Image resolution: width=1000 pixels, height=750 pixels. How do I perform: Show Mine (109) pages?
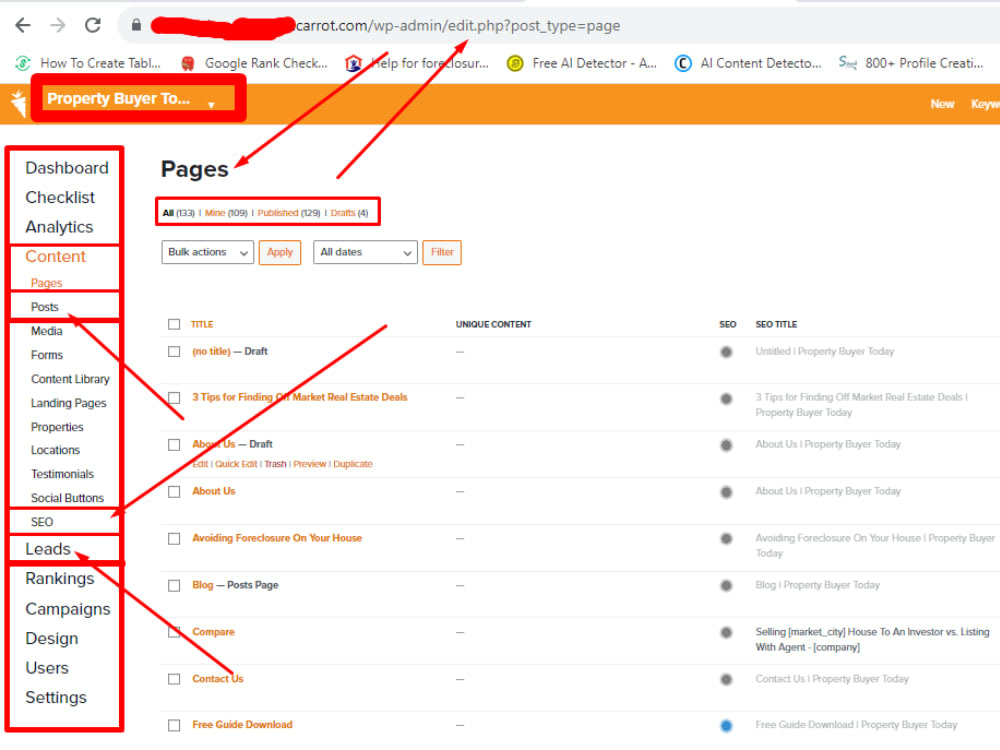pyautogui.click(x=226, y=213)
